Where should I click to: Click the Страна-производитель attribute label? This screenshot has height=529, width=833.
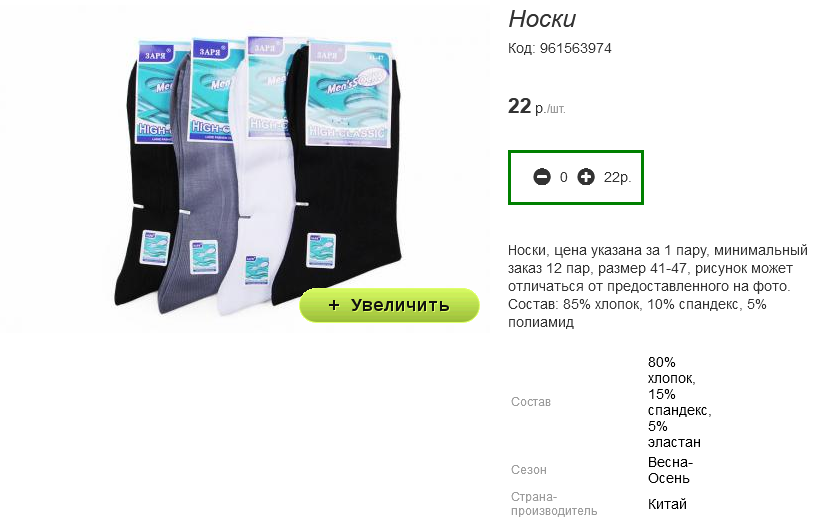[x=554, y=504]
